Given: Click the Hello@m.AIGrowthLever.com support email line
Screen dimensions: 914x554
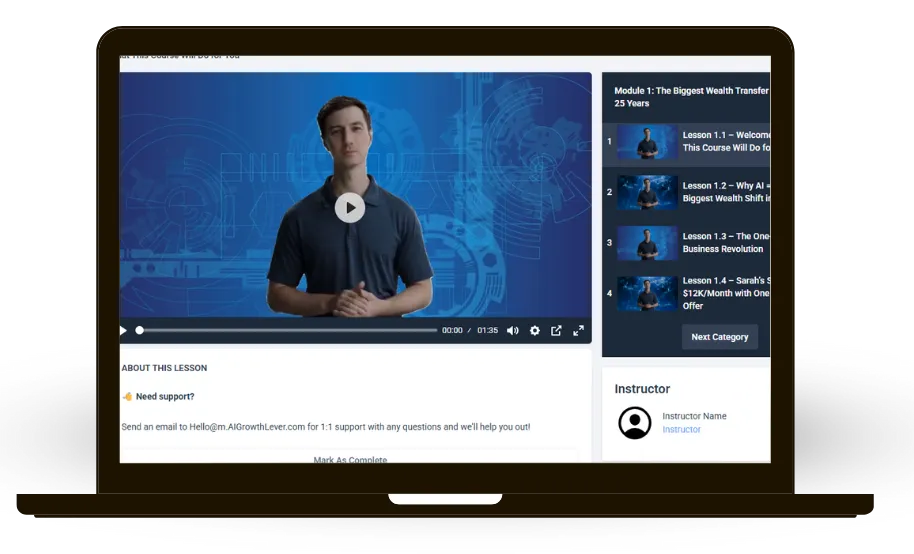Looking at the screenshot, I should click(326, 427).
